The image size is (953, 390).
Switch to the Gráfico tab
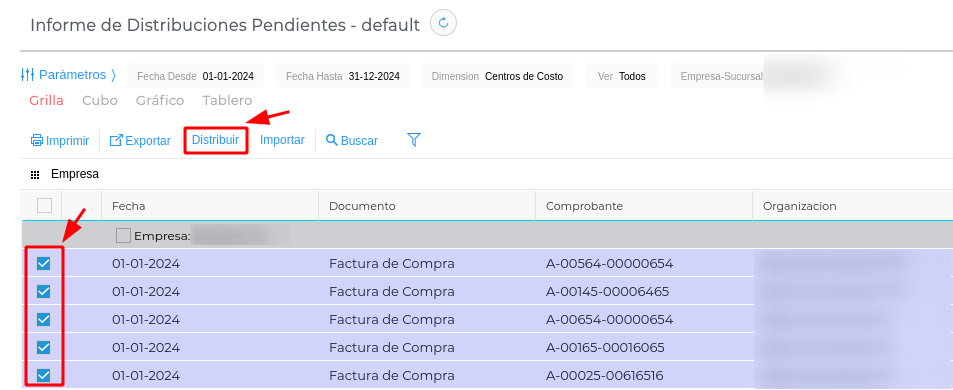coord(160,100)
